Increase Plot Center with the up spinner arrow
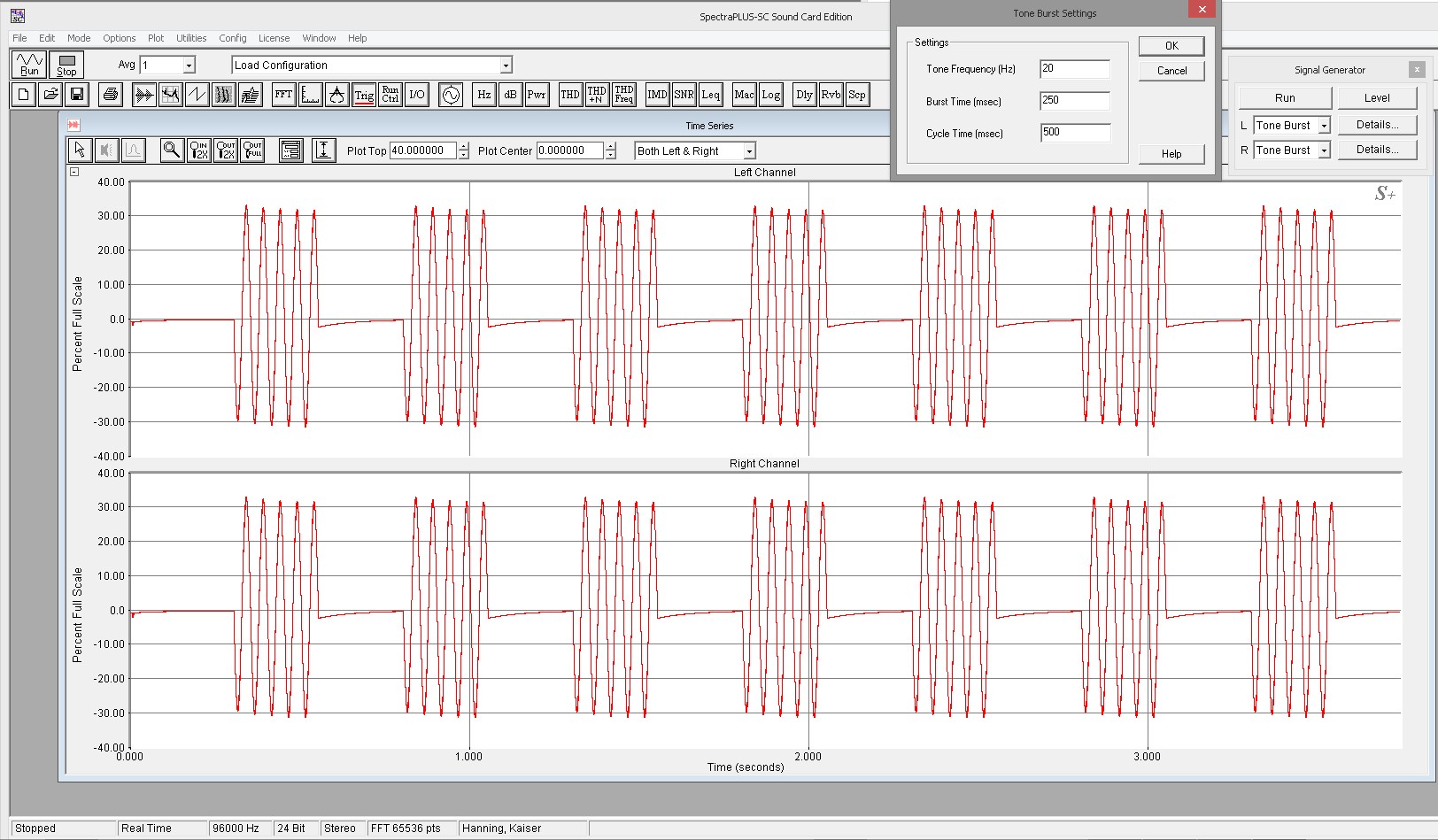The height and width of the screenshot is (840, 1438). coord(610,147)
